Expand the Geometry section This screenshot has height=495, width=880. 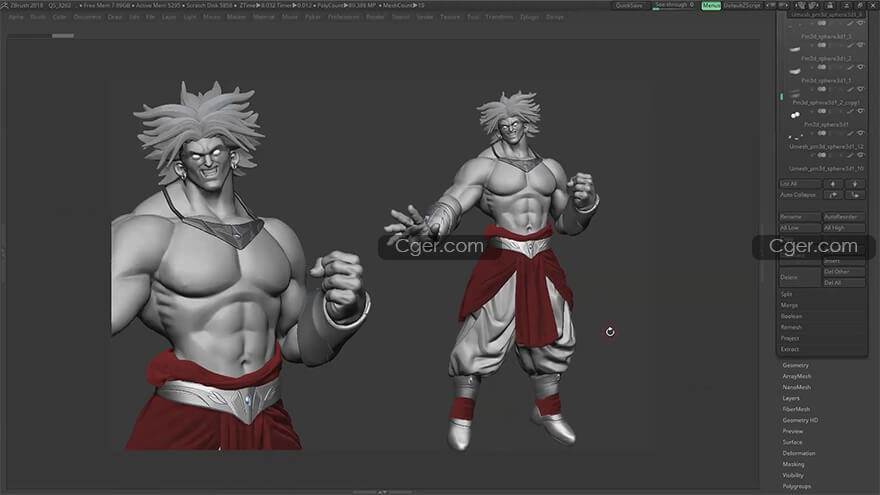[796, 365]
